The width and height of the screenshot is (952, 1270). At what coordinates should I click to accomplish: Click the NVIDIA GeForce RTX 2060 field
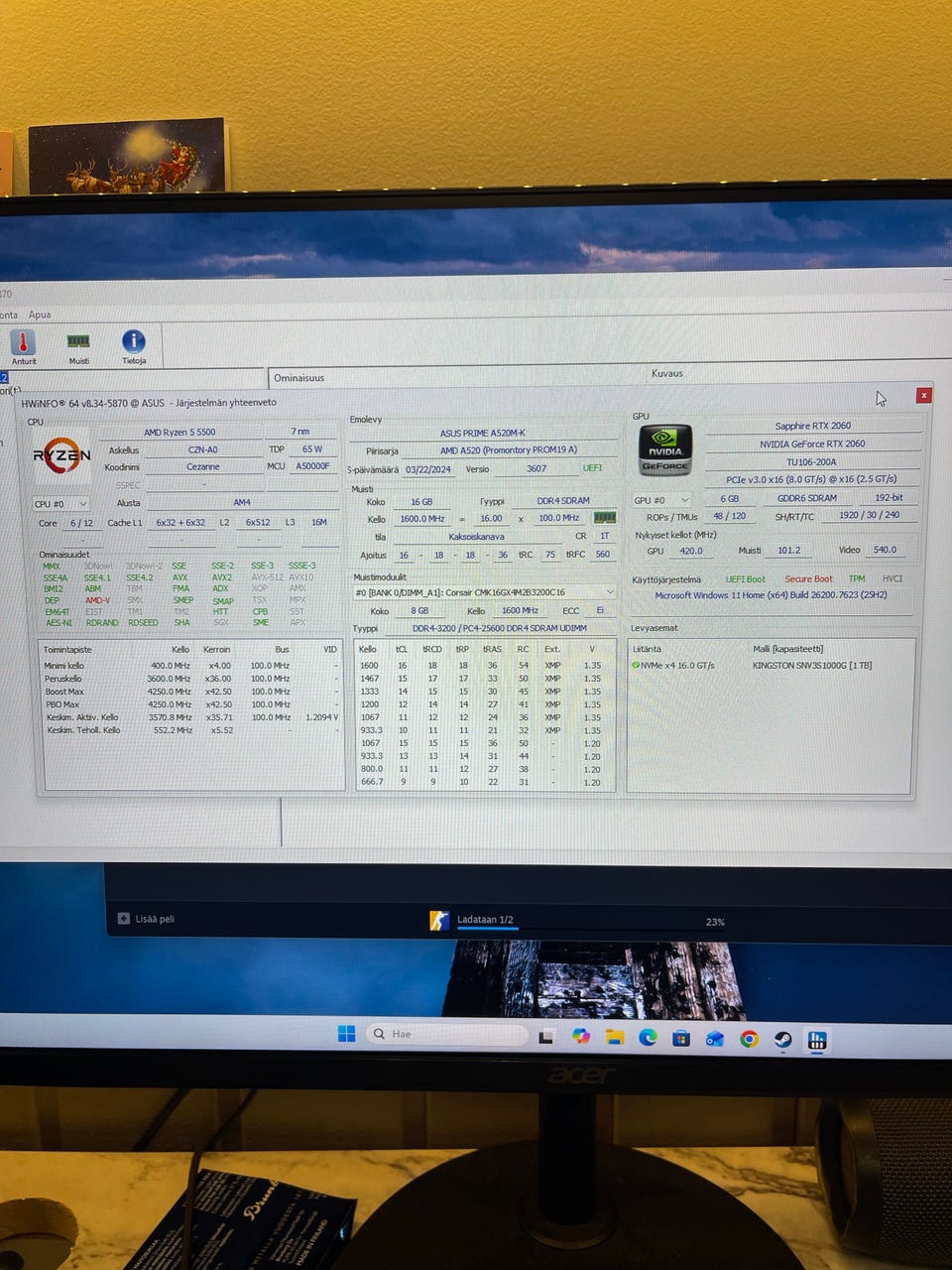[x=812, y=444]
